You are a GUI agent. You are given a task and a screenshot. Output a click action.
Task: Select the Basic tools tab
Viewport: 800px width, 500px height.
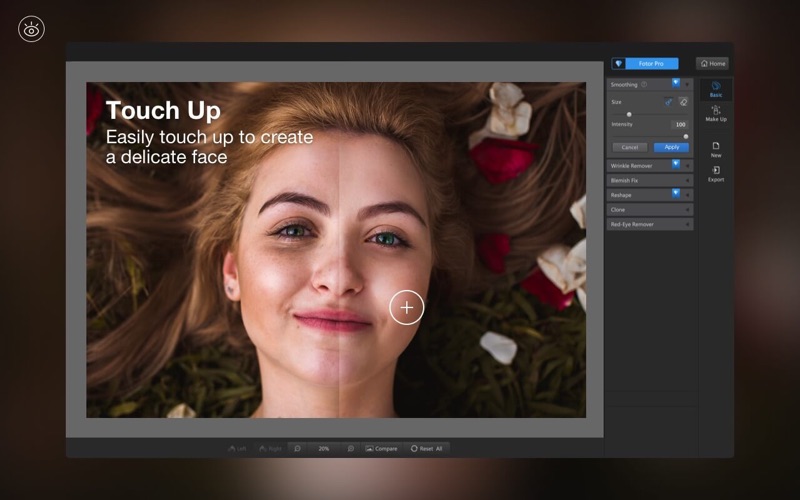tap(715, 89)
